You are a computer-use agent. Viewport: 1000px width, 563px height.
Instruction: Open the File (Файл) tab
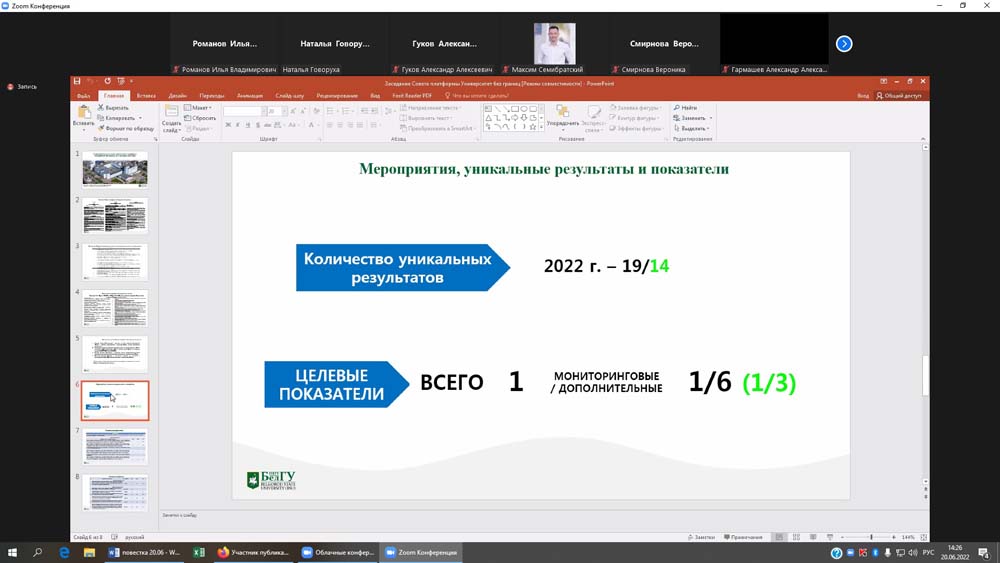84,96
